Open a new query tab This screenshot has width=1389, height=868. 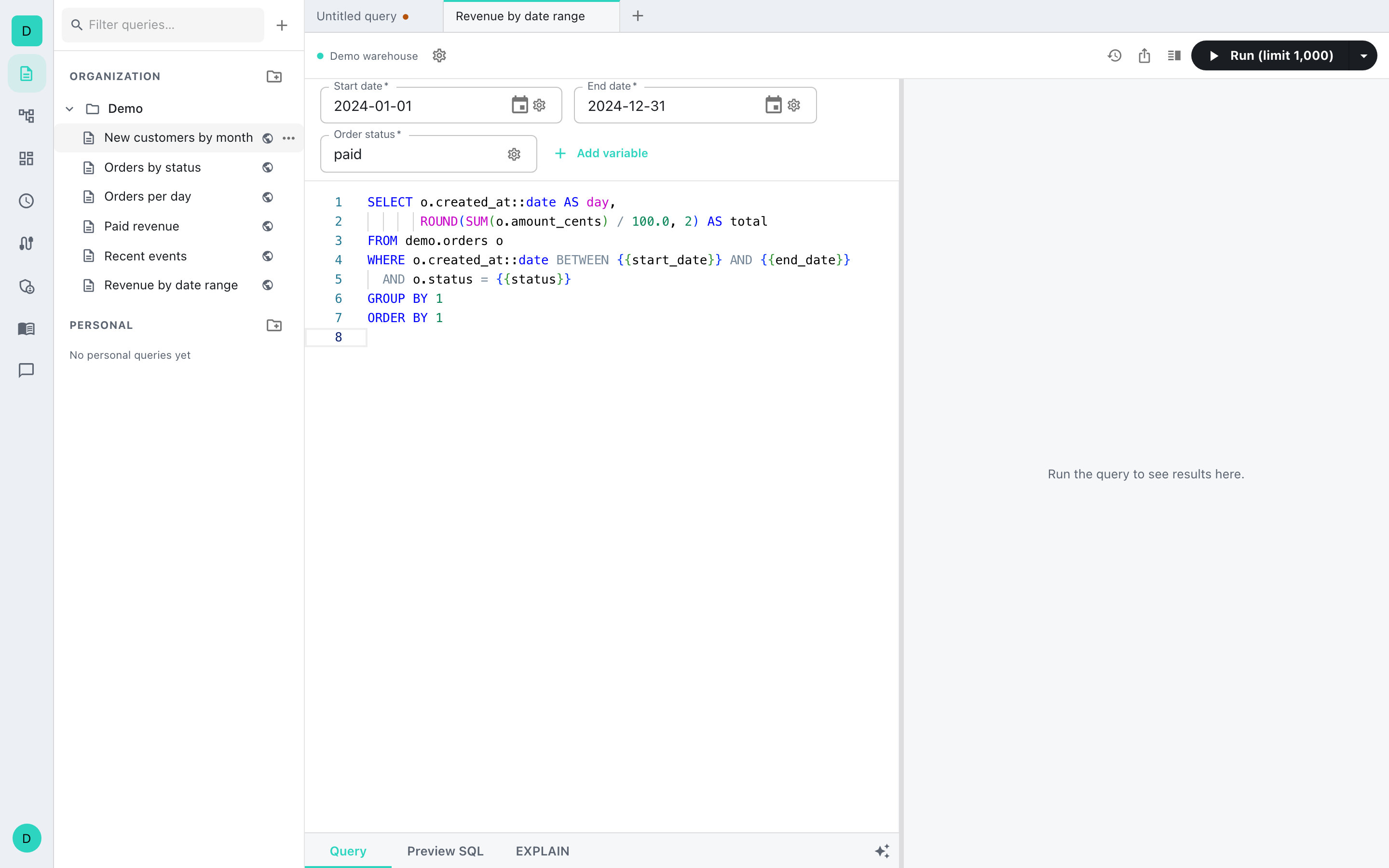(x=638, y=16)
